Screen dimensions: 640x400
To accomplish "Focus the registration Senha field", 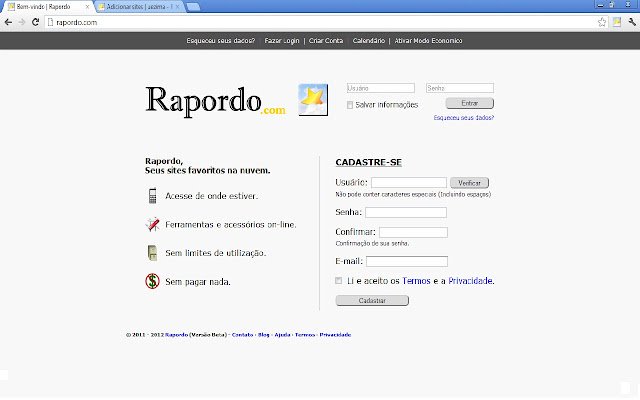I will 406,212.
